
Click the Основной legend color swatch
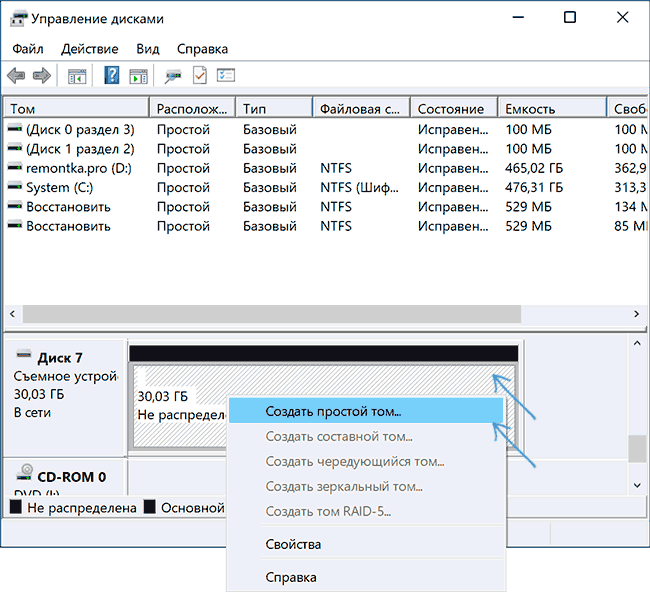click(149, 507)
